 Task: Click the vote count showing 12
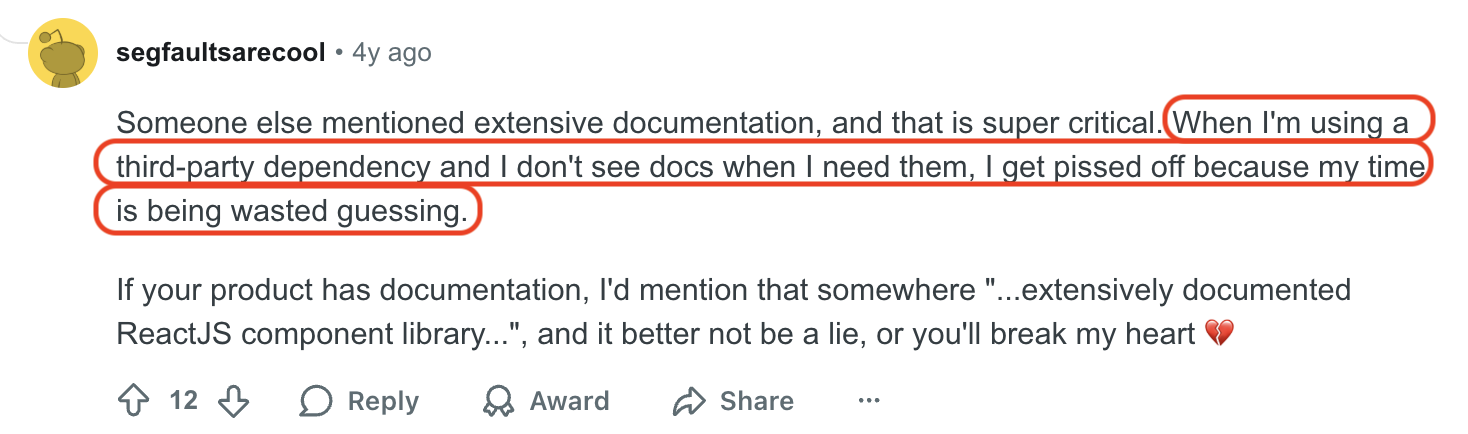tap(183, 402)
